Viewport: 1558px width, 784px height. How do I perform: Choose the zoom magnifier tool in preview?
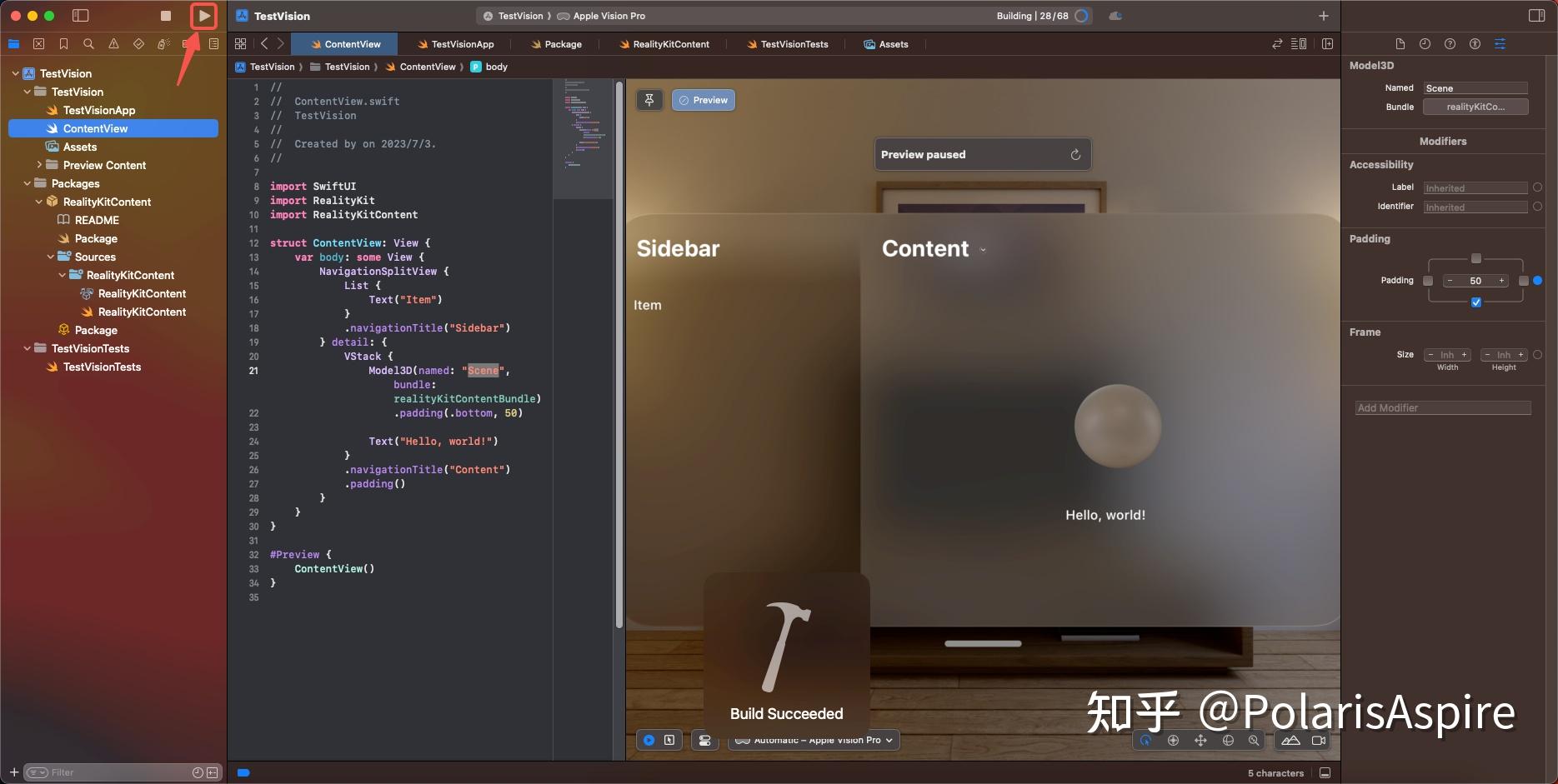point(1254,740)
